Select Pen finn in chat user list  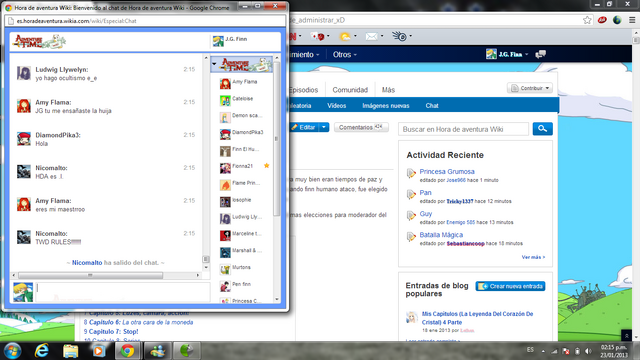pos(241,286)
